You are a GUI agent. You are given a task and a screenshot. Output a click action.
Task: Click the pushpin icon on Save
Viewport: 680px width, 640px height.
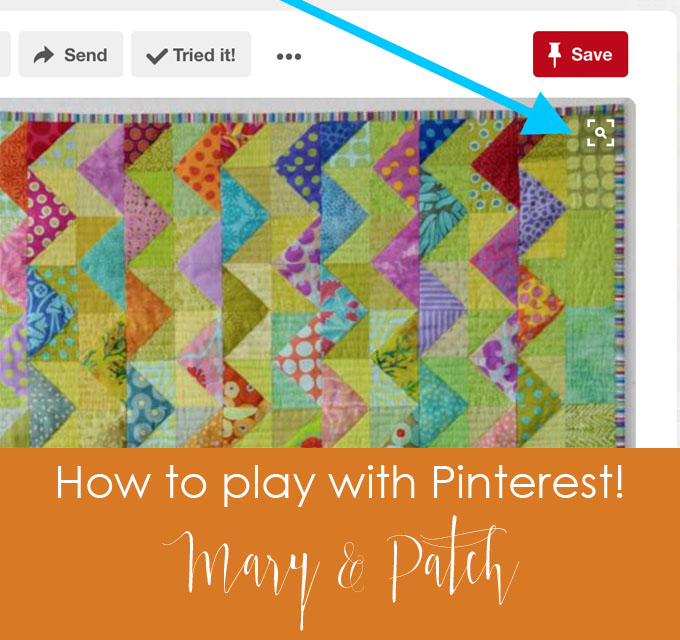554,55
